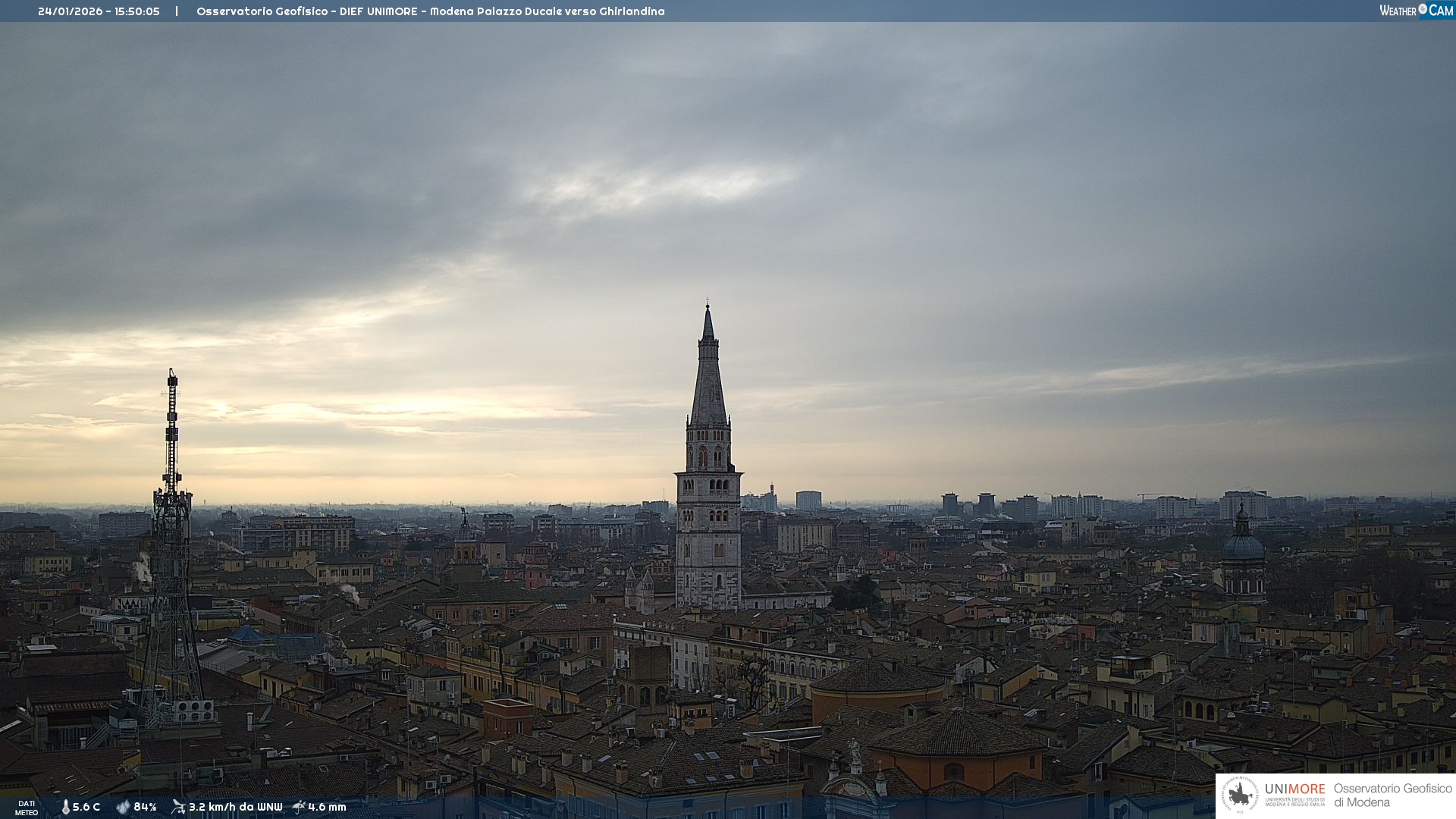Click the thermometer temperature icon
This screenshot has width=1456, height=819.
point(65,807)
